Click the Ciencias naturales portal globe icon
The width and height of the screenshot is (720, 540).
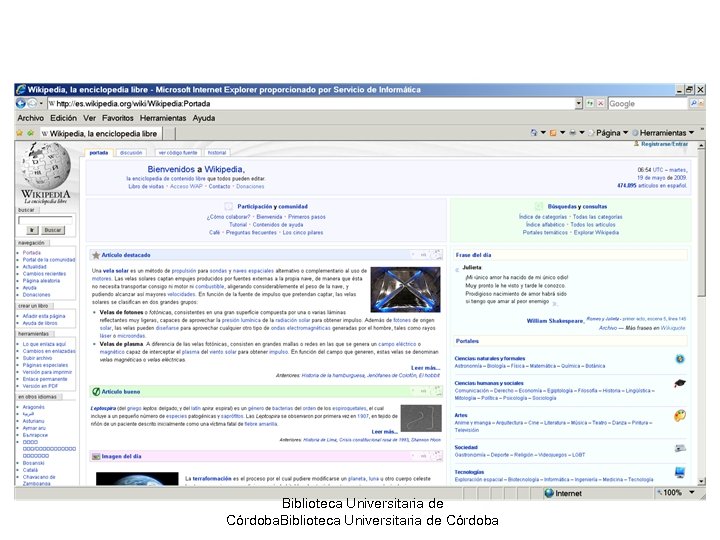[680, 359]
